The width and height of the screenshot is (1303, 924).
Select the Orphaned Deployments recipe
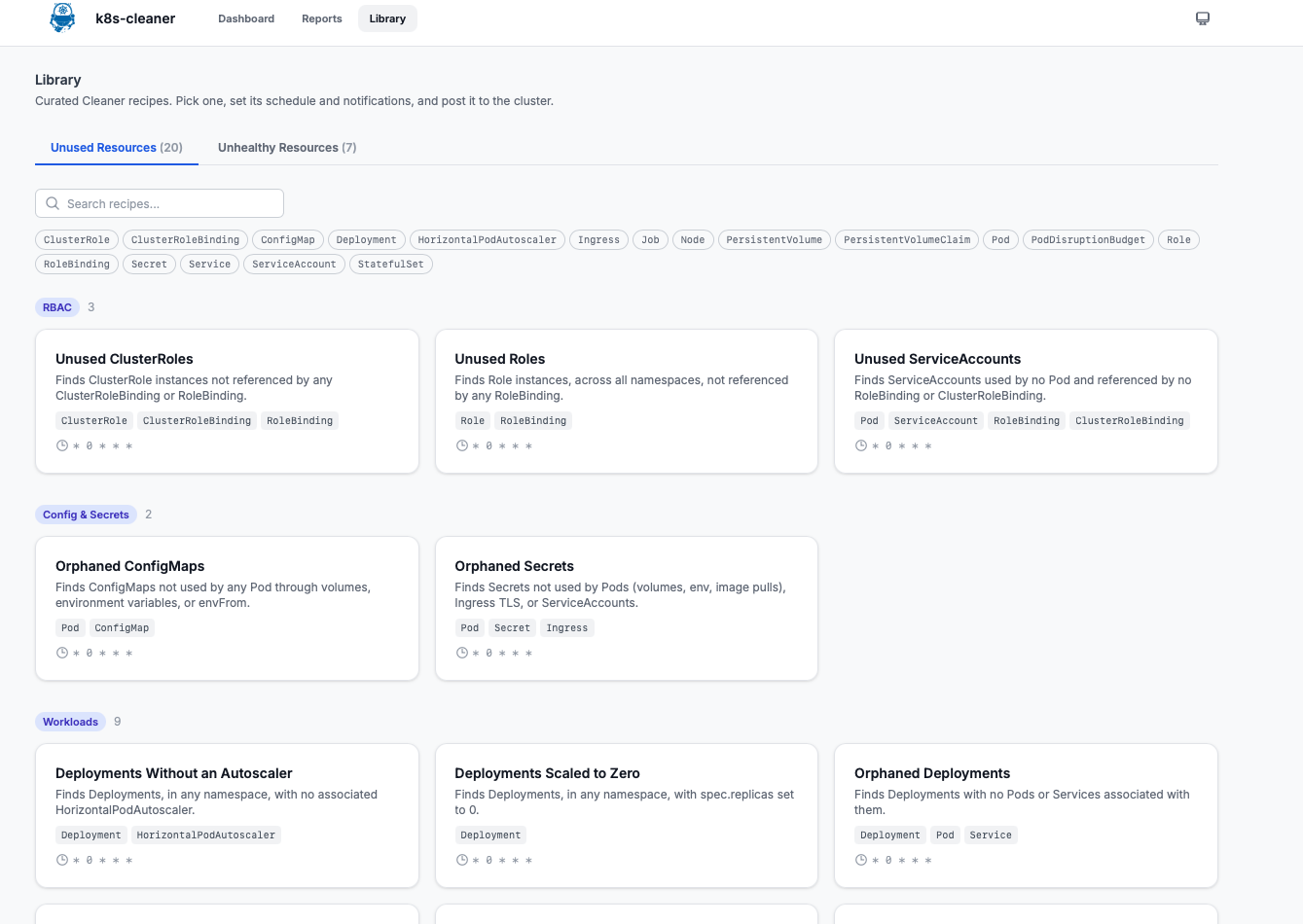pyautogui.click(x=1026, y=815)
